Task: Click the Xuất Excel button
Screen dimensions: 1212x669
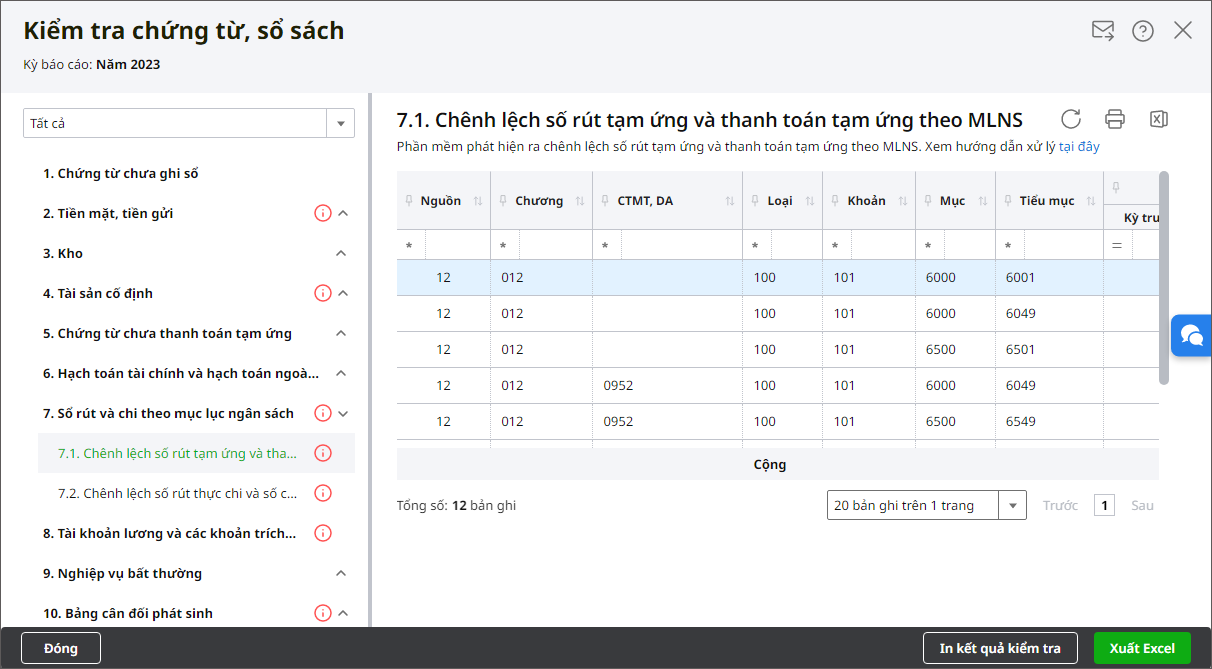Action: coord(1142,648)
